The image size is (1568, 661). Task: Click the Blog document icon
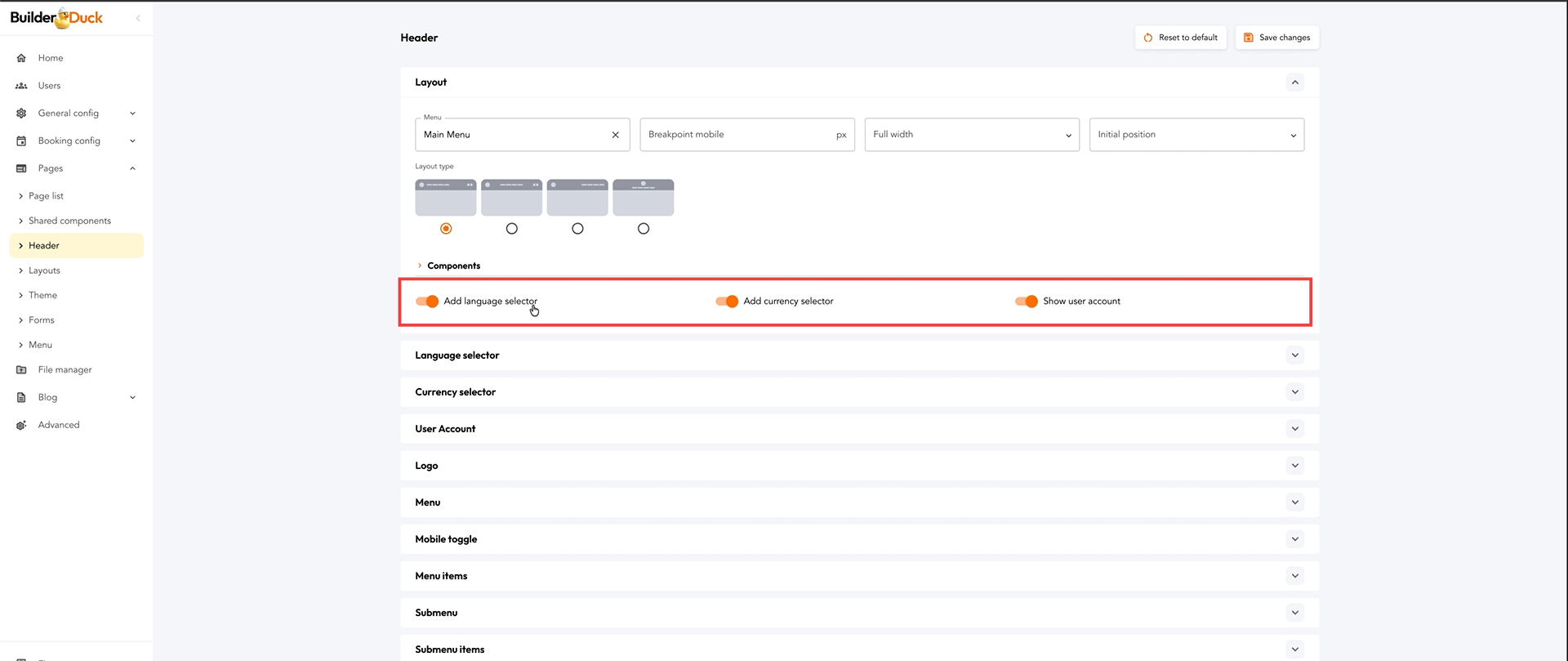point(21,398)
